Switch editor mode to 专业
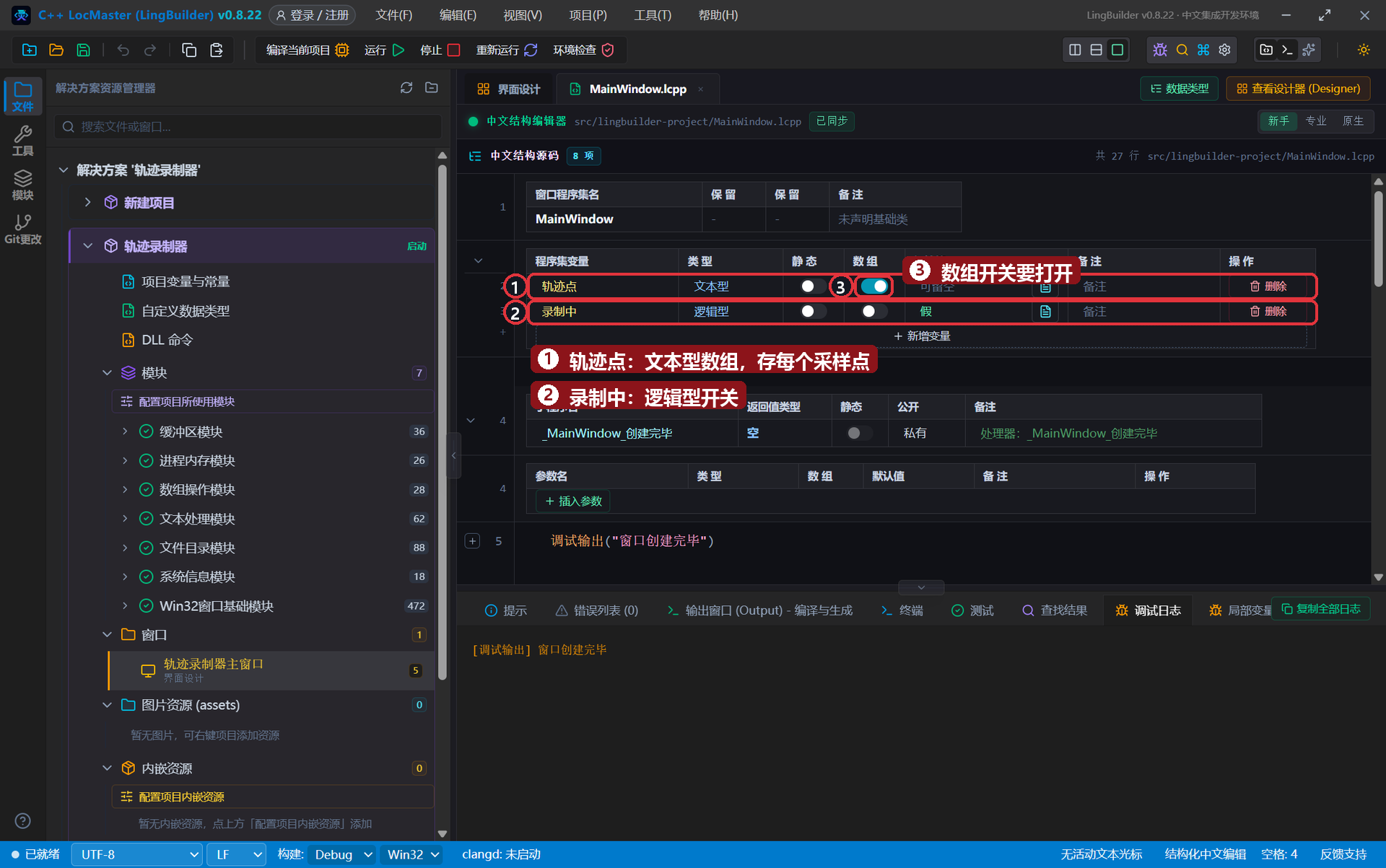1386x868 pixels. point(1316,120)
